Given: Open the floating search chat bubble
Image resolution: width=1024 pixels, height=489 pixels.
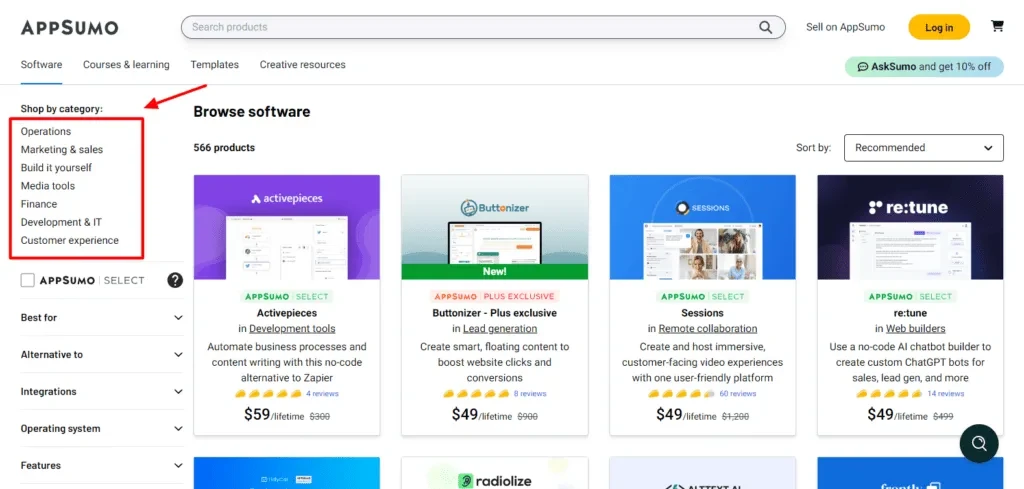Looking at the screenshot, I should 979,443.
